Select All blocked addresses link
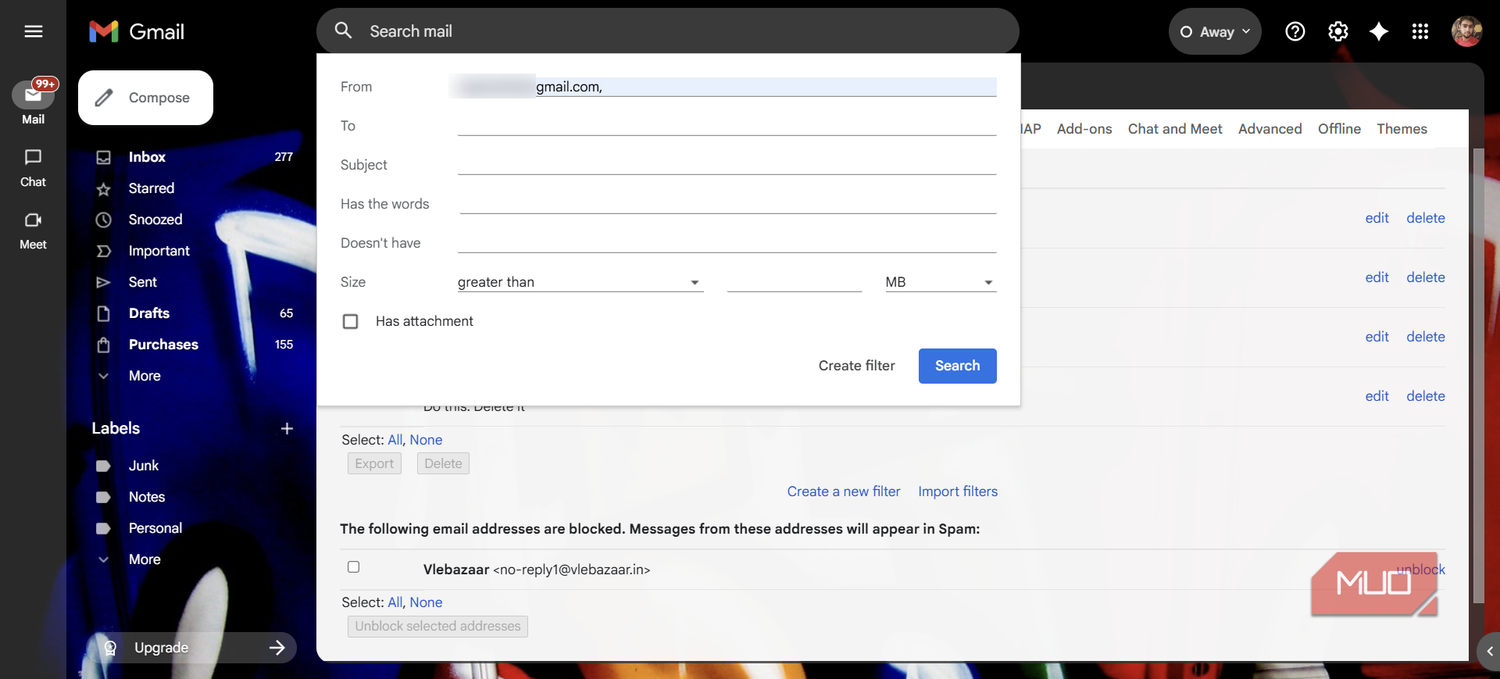 click(395, 602)
